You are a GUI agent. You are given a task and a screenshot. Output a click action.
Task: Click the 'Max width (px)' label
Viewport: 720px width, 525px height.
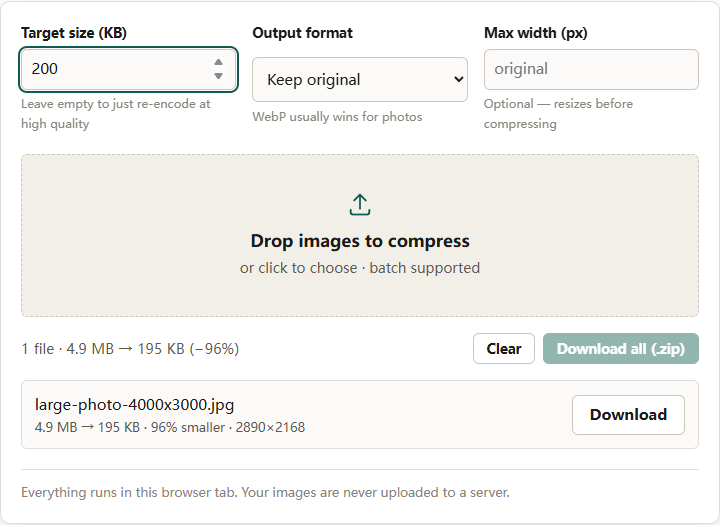pos(535,33)
